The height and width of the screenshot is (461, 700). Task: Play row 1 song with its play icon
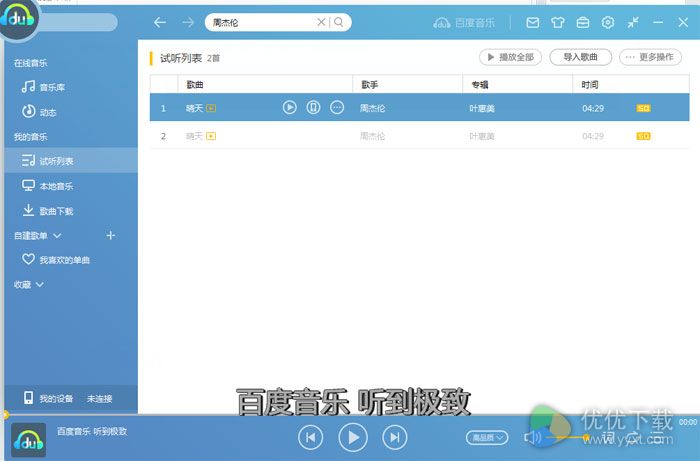point(289,107)
